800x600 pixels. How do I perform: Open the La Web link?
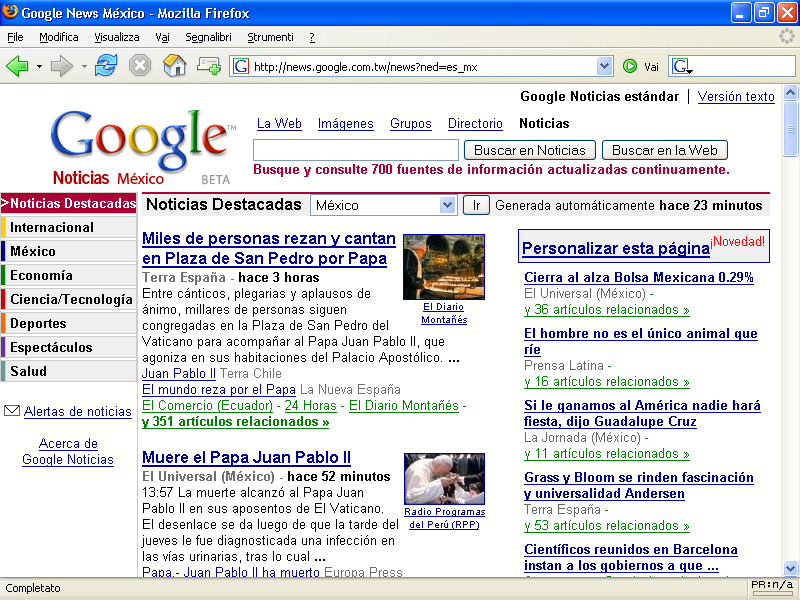(279, 123)
